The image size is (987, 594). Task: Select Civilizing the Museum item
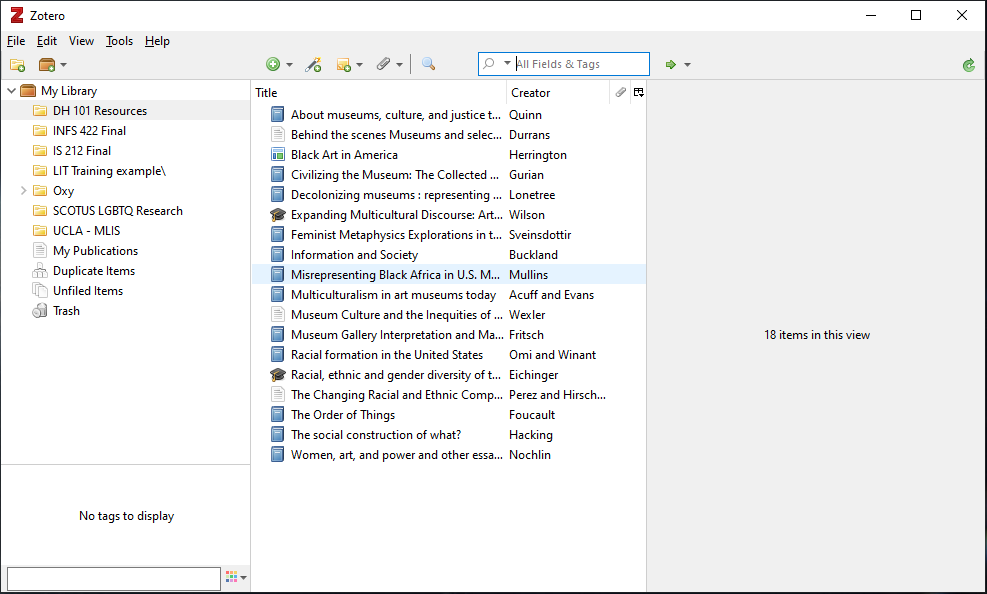(x=449, y=175)
